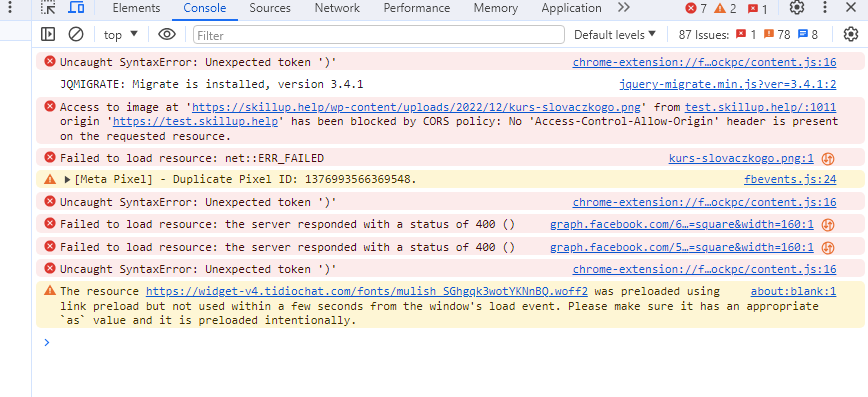Reveal network request icon beside kurs-slovaczkogo.png:1
The image size is (868, 397).
(828, 159)
